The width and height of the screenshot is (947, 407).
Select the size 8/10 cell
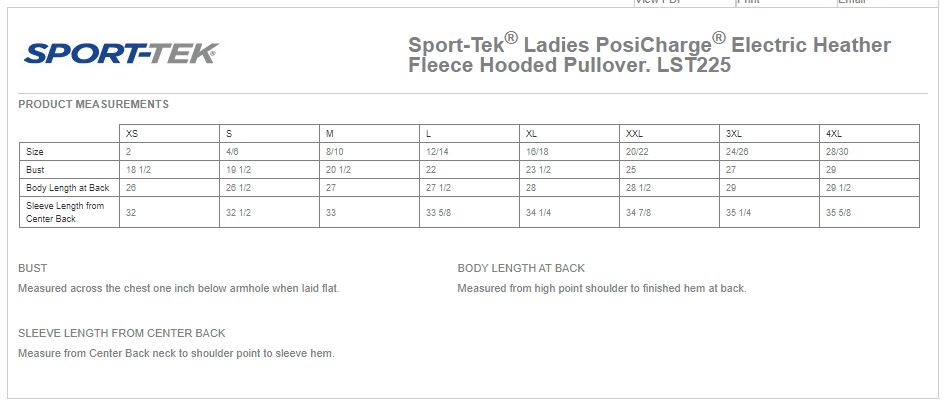click(x=335, y=152)
